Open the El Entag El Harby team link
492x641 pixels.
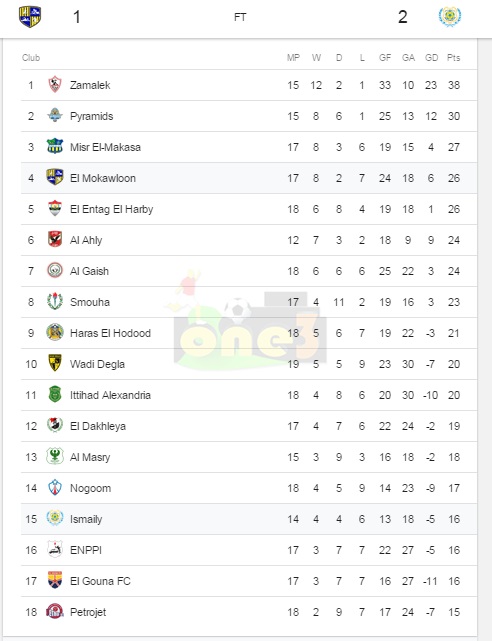pyautogui.click(x=111, y=209)
